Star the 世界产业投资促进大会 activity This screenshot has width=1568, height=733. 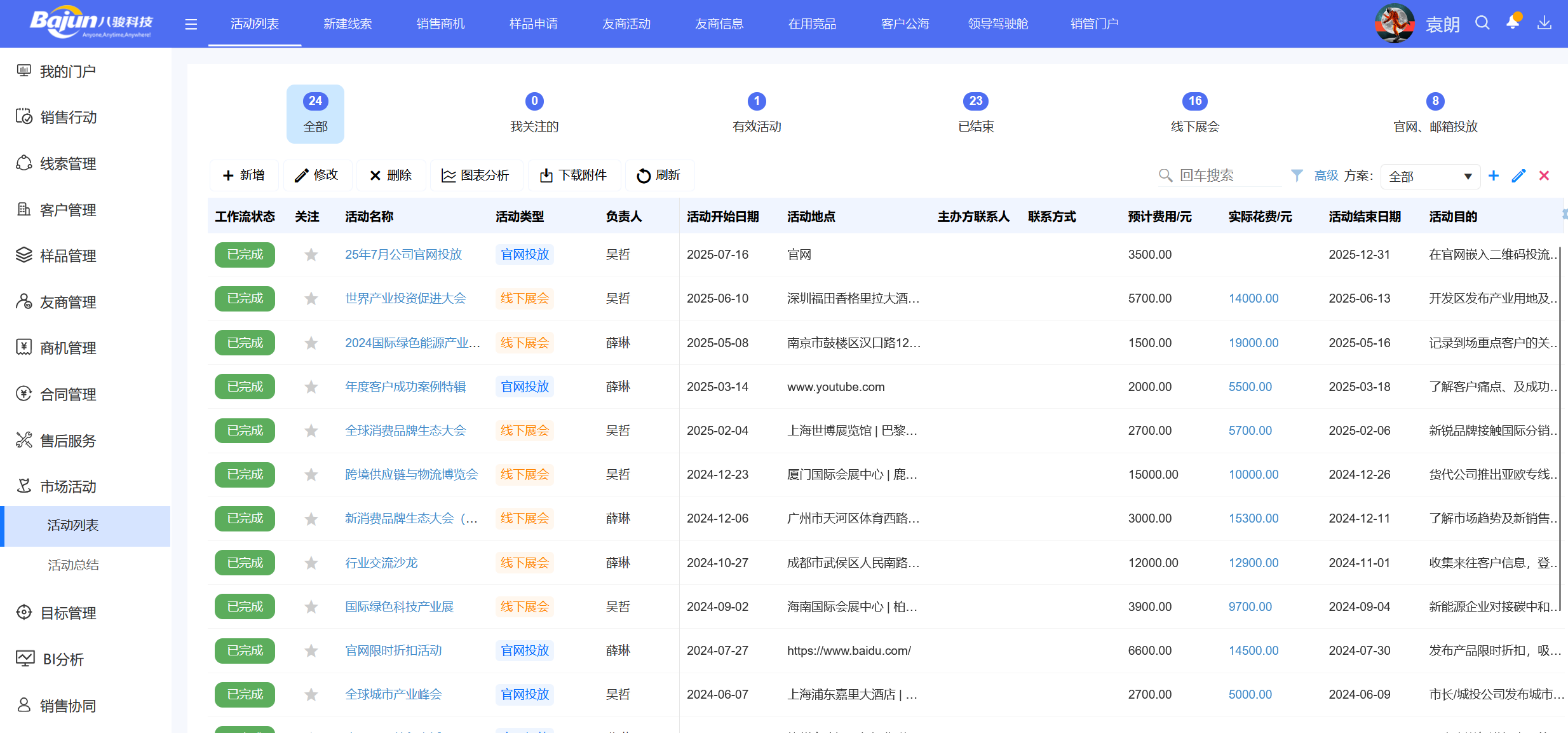(x=311, y=299)
